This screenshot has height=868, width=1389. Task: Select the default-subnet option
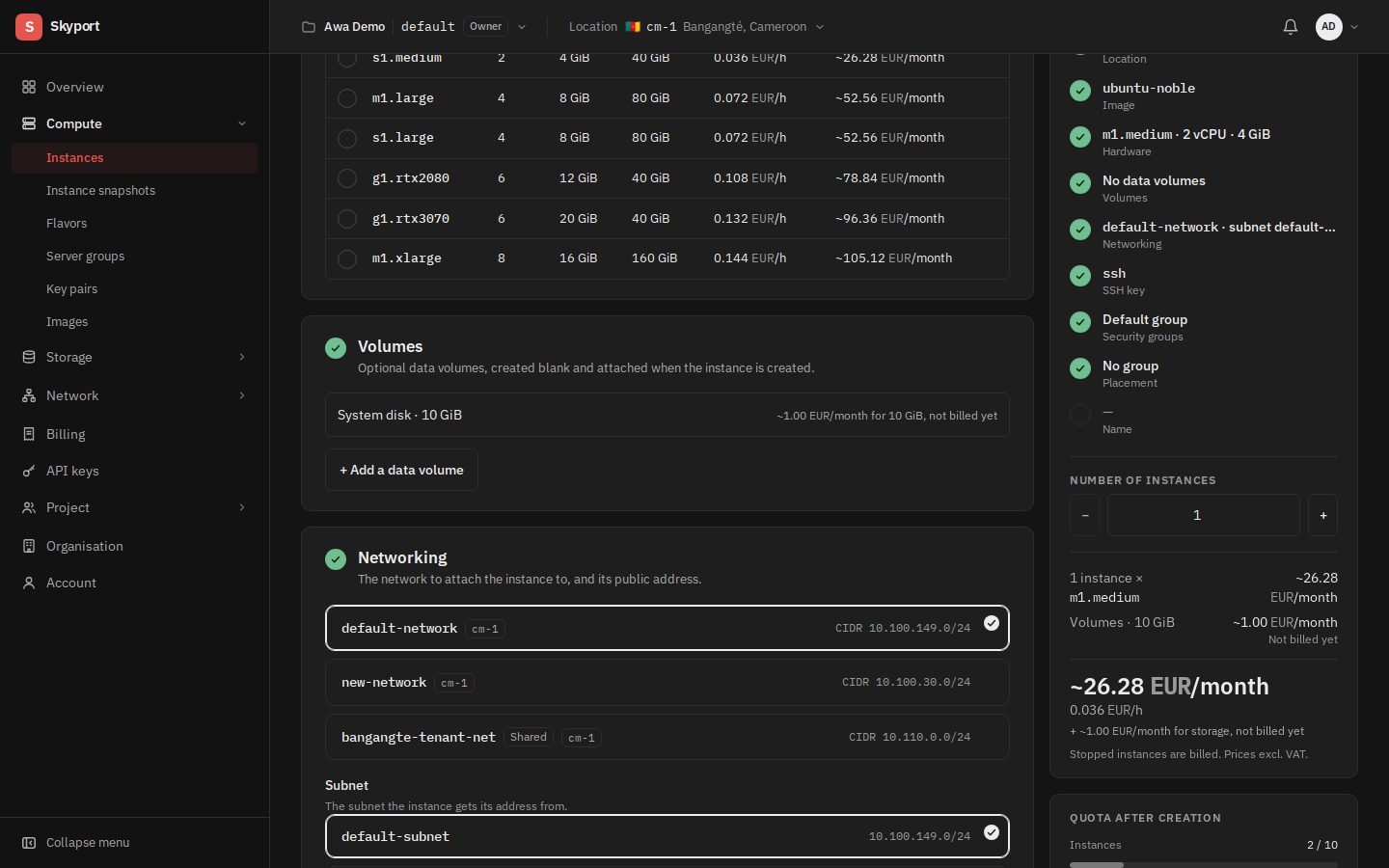[x=667, y=836]
